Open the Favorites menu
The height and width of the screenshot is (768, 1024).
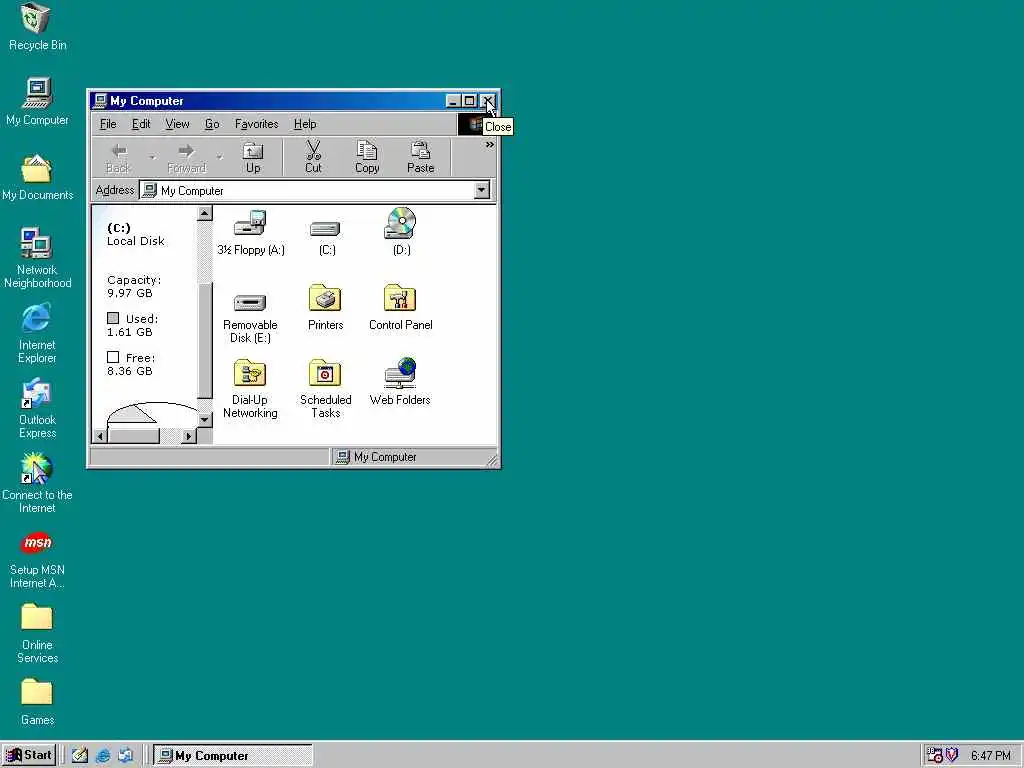tap(256, 124)
